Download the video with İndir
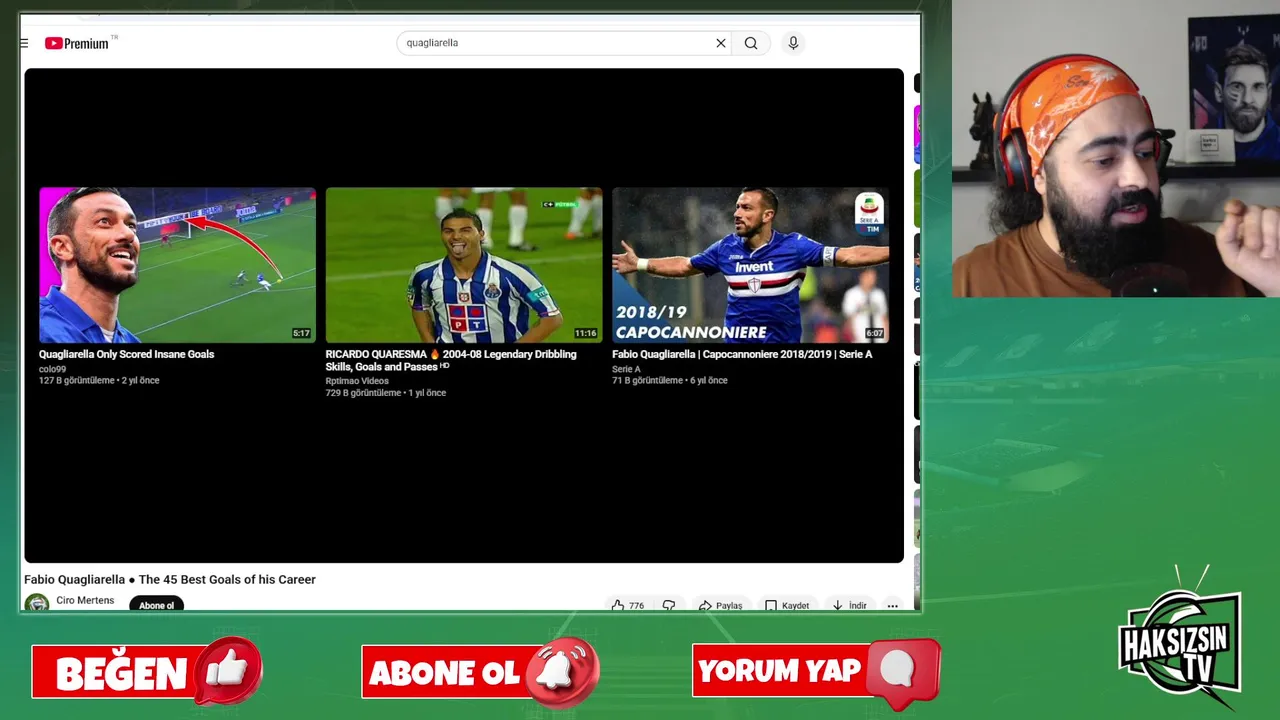This screenshot has height=720, width=1280. pos(850,605)
